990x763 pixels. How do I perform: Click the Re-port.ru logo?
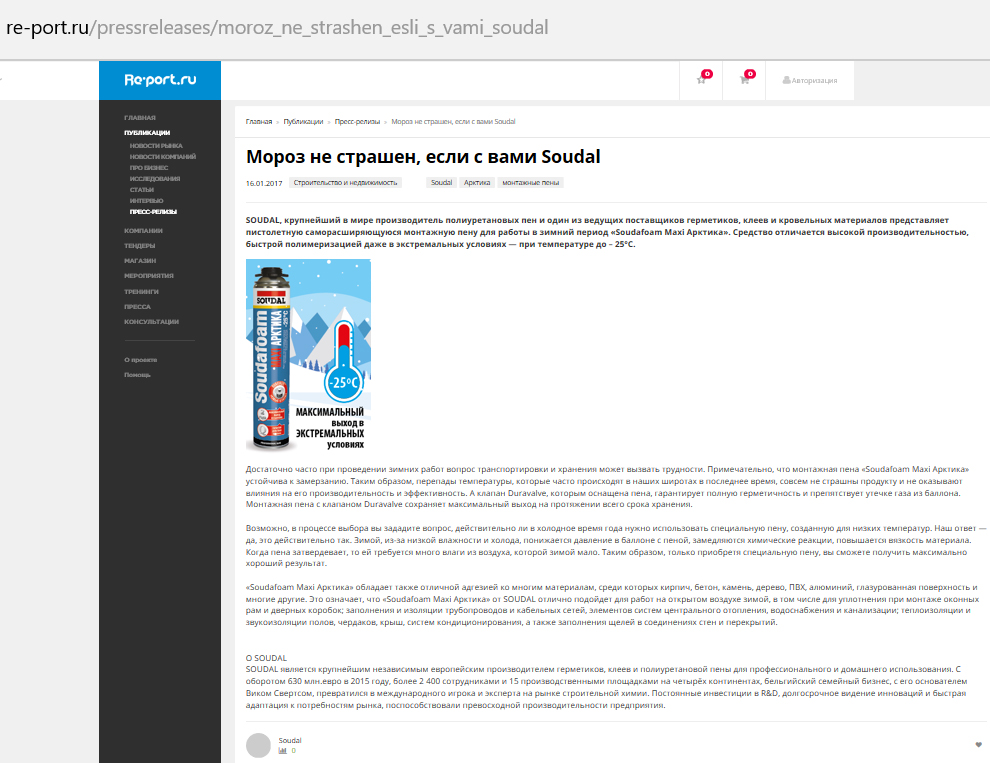[160, 80]
